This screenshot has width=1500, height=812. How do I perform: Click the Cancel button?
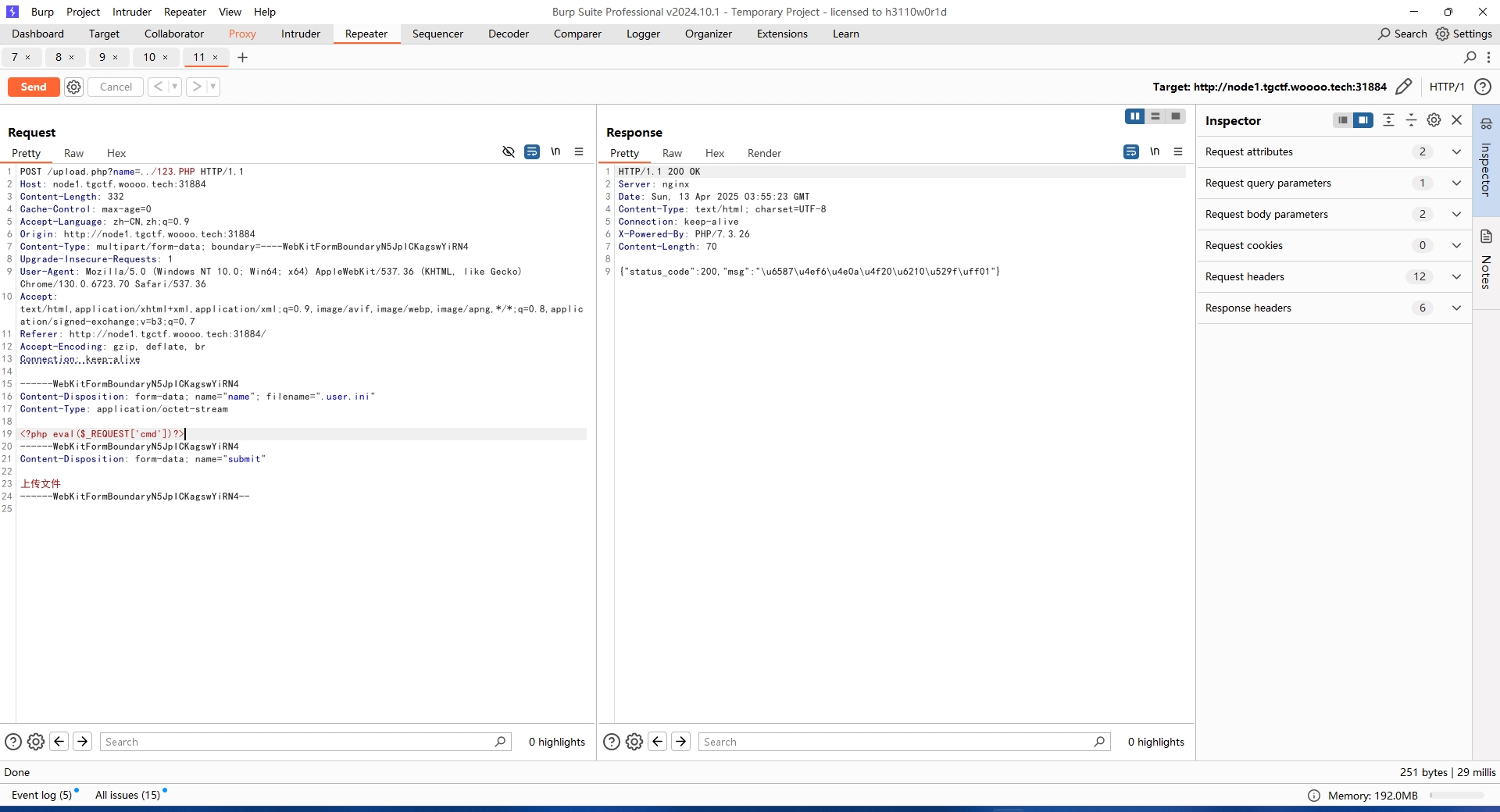pyautogui.click(x=116, y=87)
